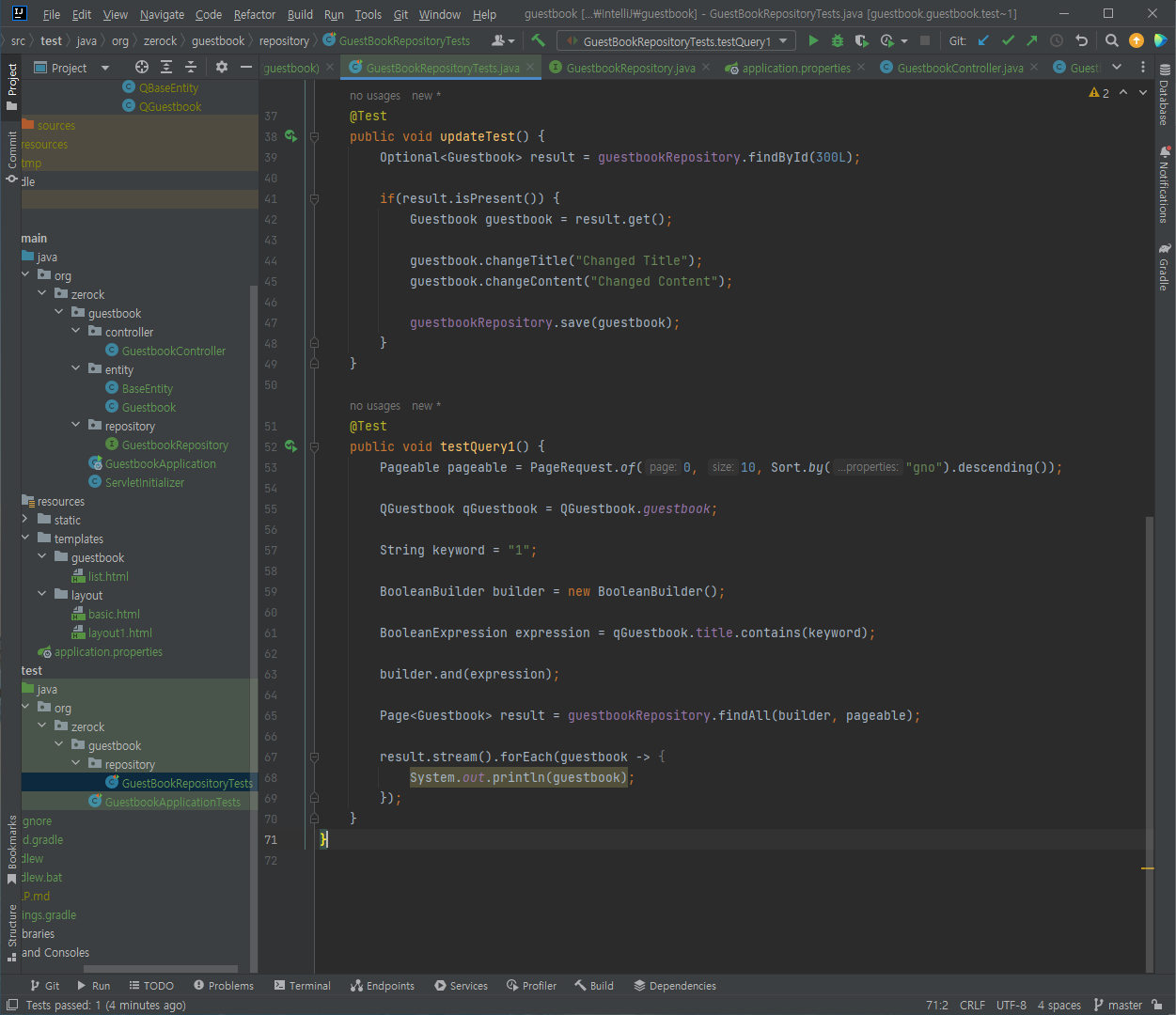Open the Database tool window
The width and height of the screenshot is (1176, 1015).
click(x=1165, y=96)
